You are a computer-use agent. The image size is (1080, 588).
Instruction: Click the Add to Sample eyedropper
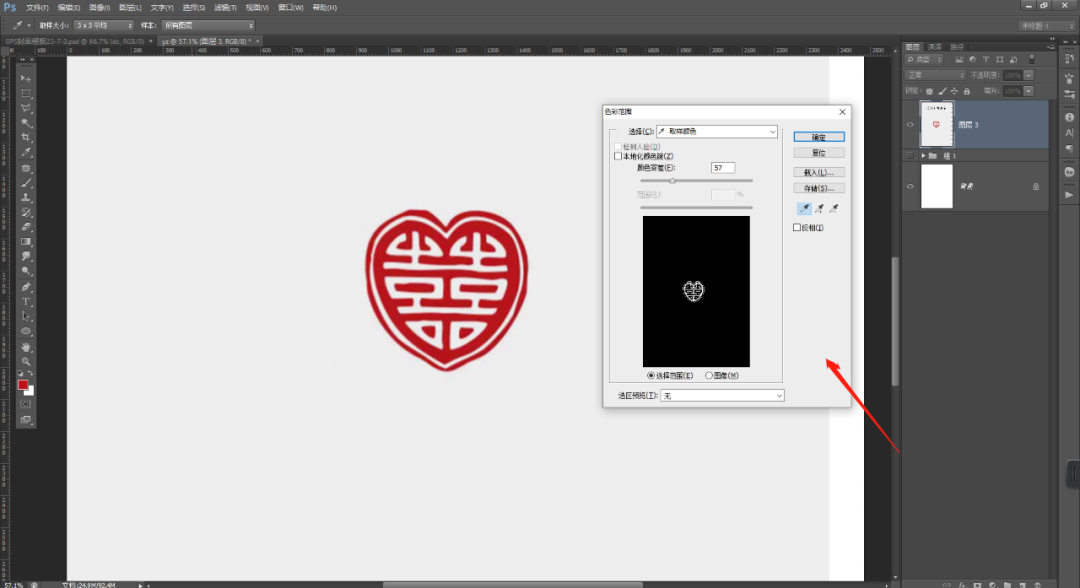(819, 208)
